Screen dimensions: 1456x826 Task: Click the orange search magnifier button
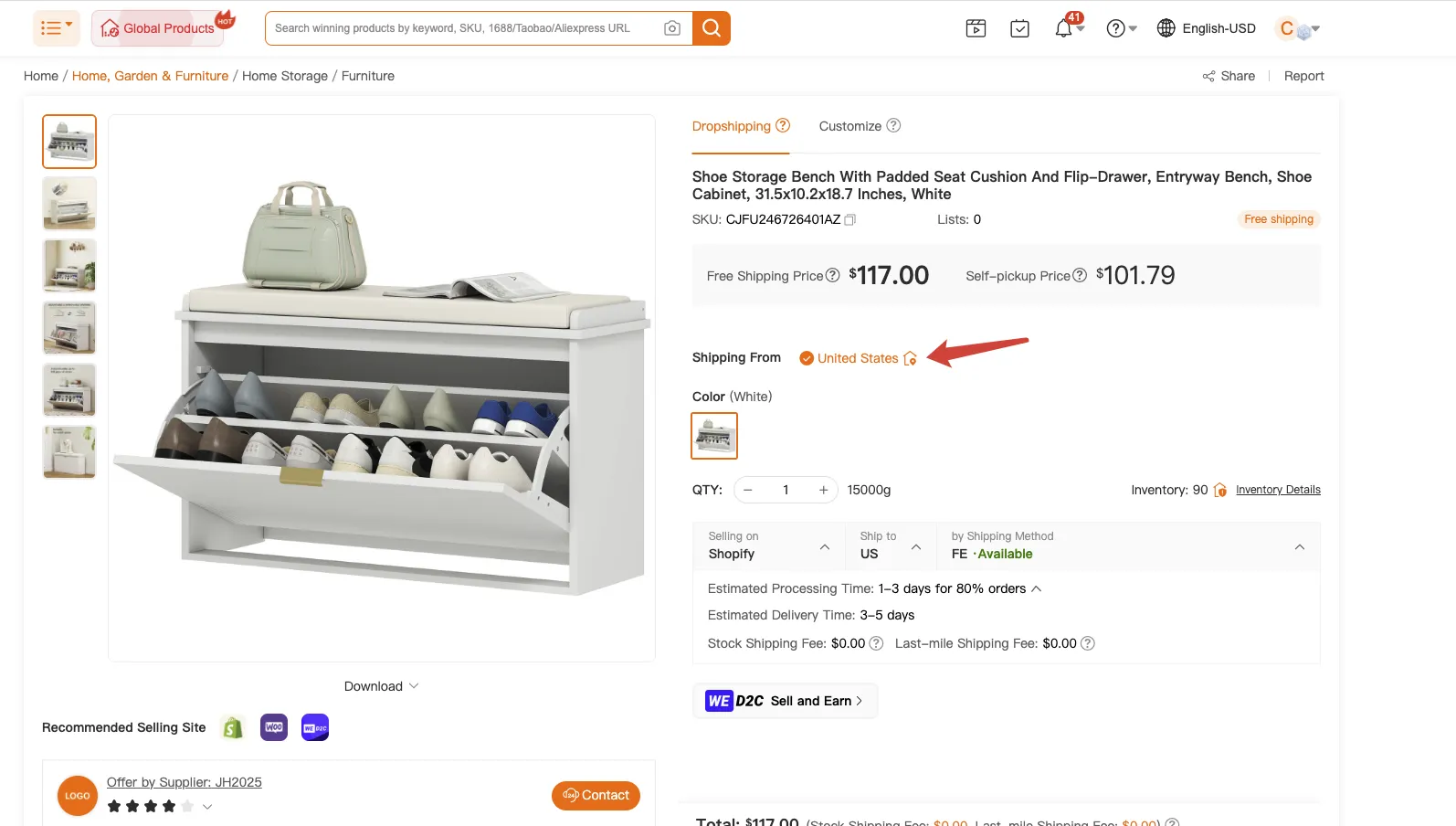point(711,28)
